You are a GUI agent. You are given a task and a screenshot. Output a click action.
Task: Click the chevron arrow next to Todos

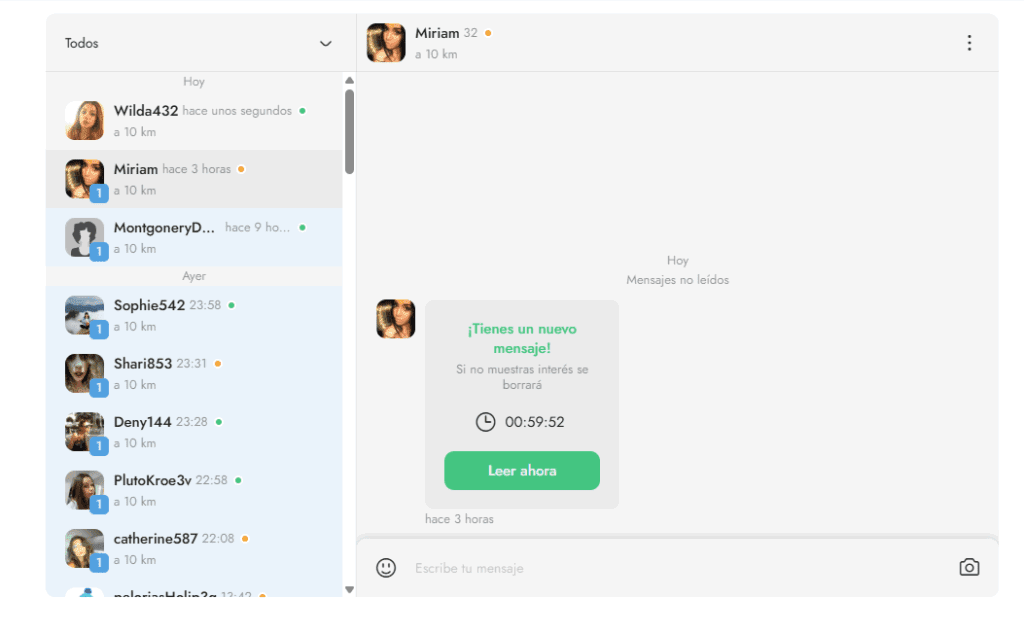(x=325, y=44)
